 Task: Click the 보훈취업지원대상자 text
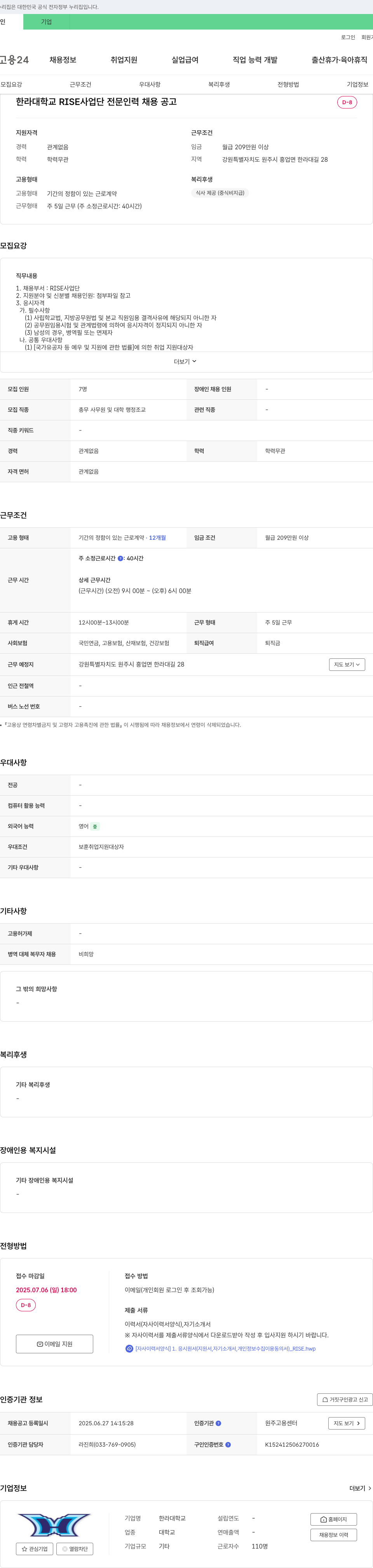pyautogui.click(x=101, y=847)
